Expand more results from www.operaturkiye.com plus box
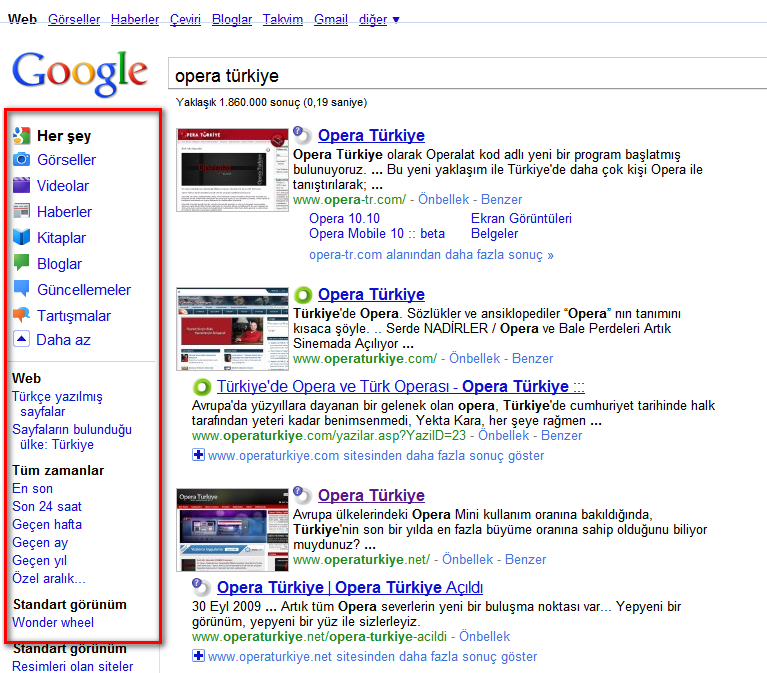Image resolution: width=767 pixels, height=673 pixels. pos(198,455)
